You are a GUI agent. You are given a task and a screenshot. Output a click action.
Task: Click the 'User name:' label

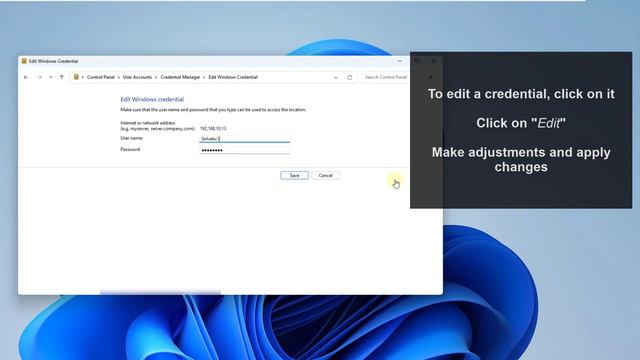pos(131,138)
